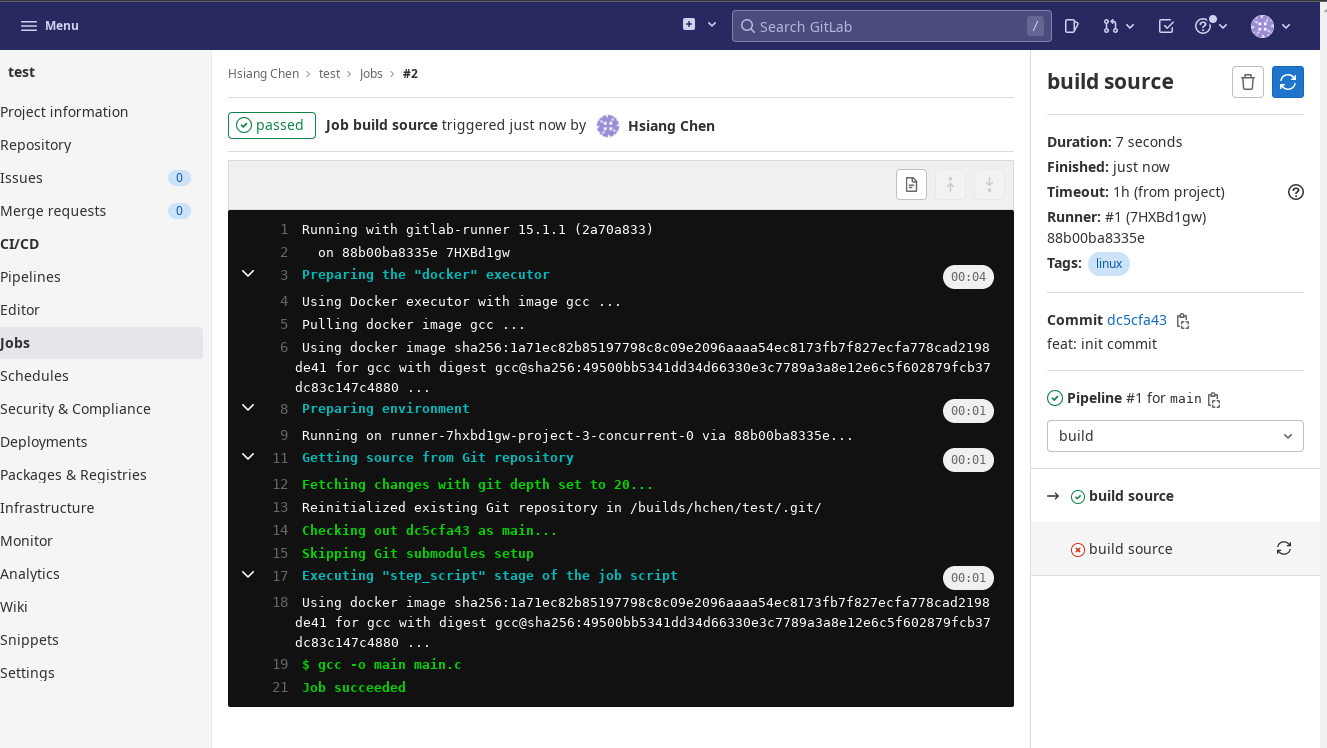Open the build stage dropdown

(1174, 436)
